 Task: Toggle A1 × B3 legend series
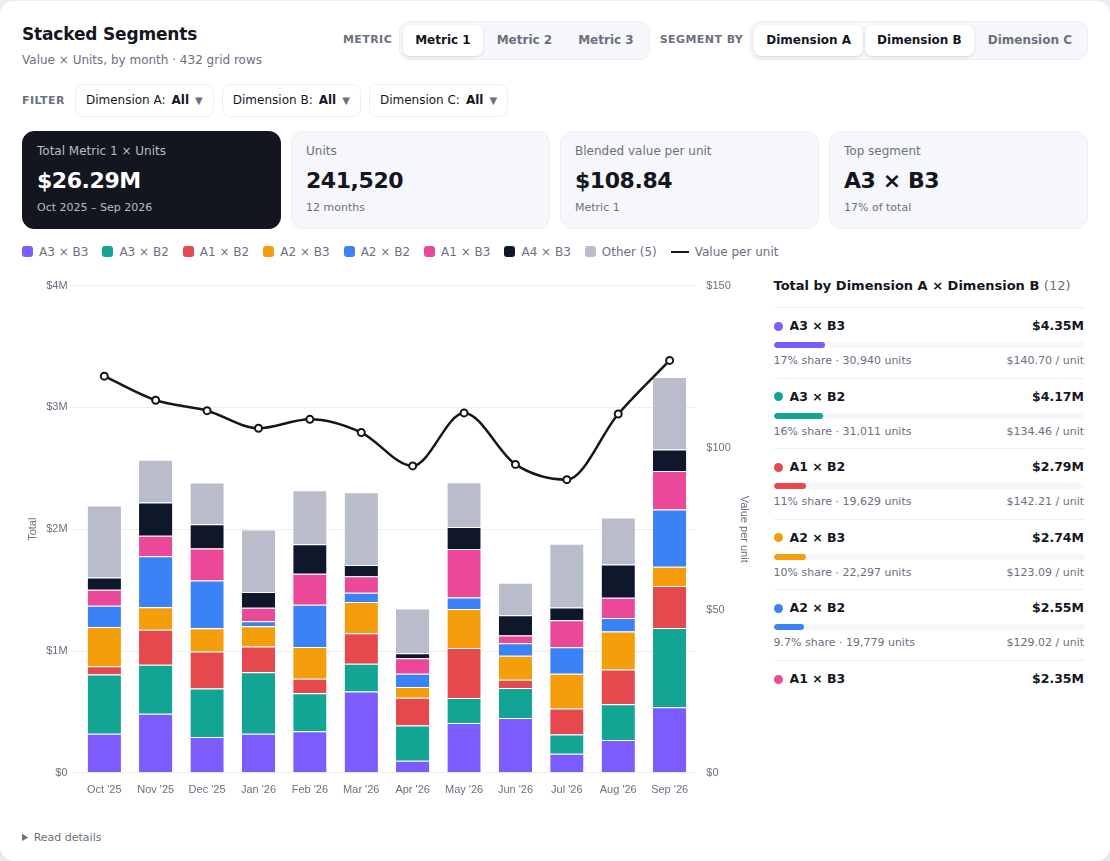(457, 251)
